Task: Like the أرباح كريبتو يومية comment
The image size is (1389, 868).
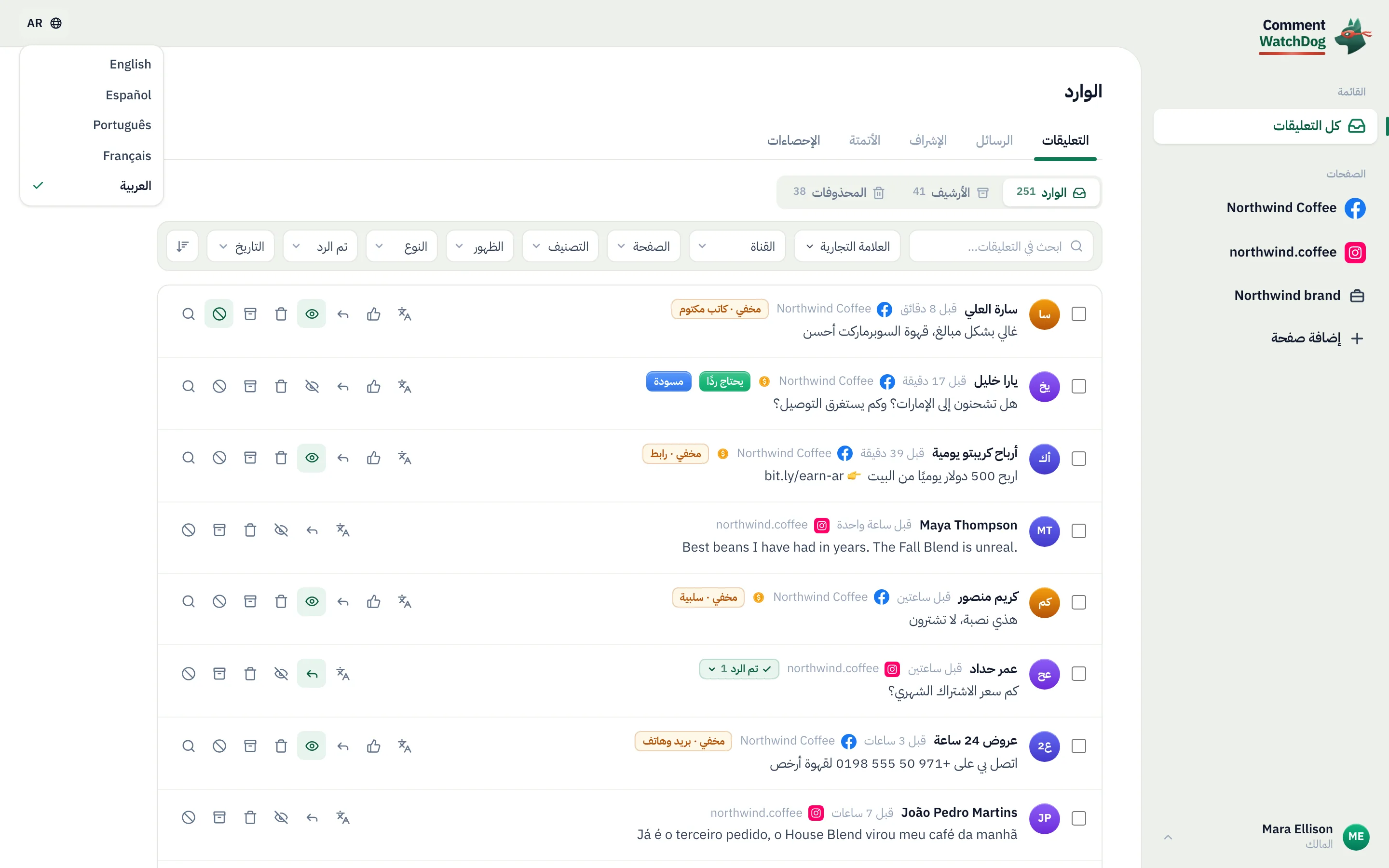Action: [x=374, y=458]
